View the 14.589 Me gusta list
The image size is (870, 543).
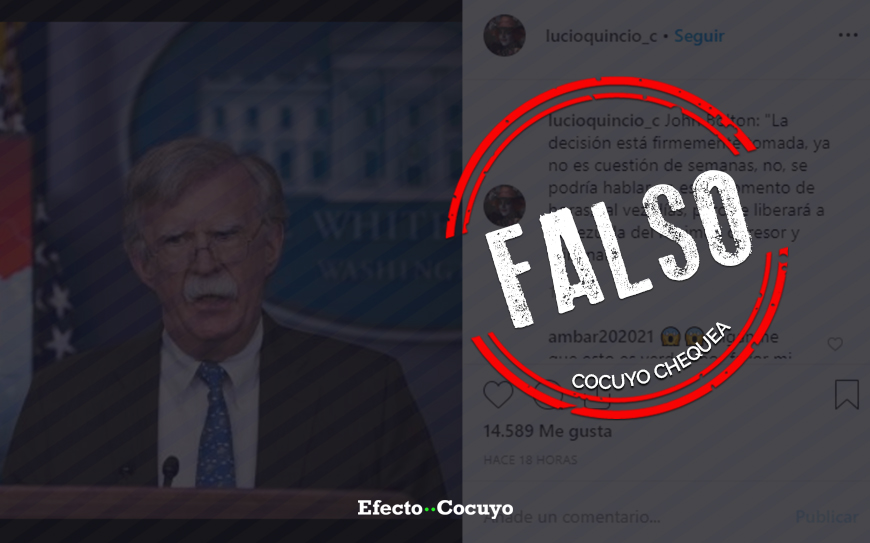tap(548, 431)
